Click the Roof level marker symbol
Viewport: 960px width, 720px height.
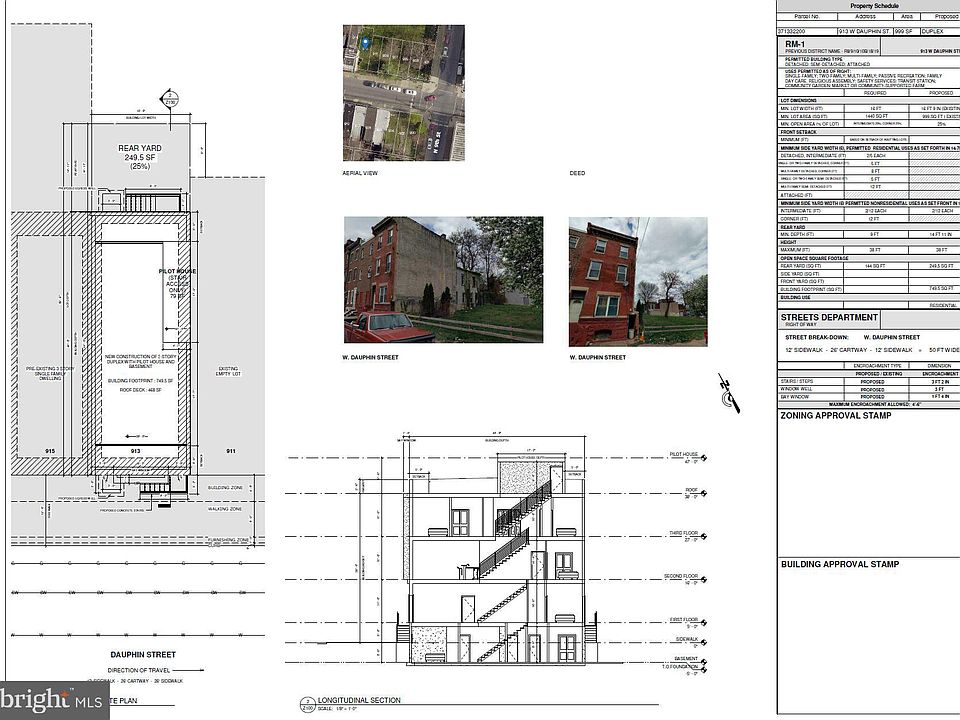tap(705, 493)
